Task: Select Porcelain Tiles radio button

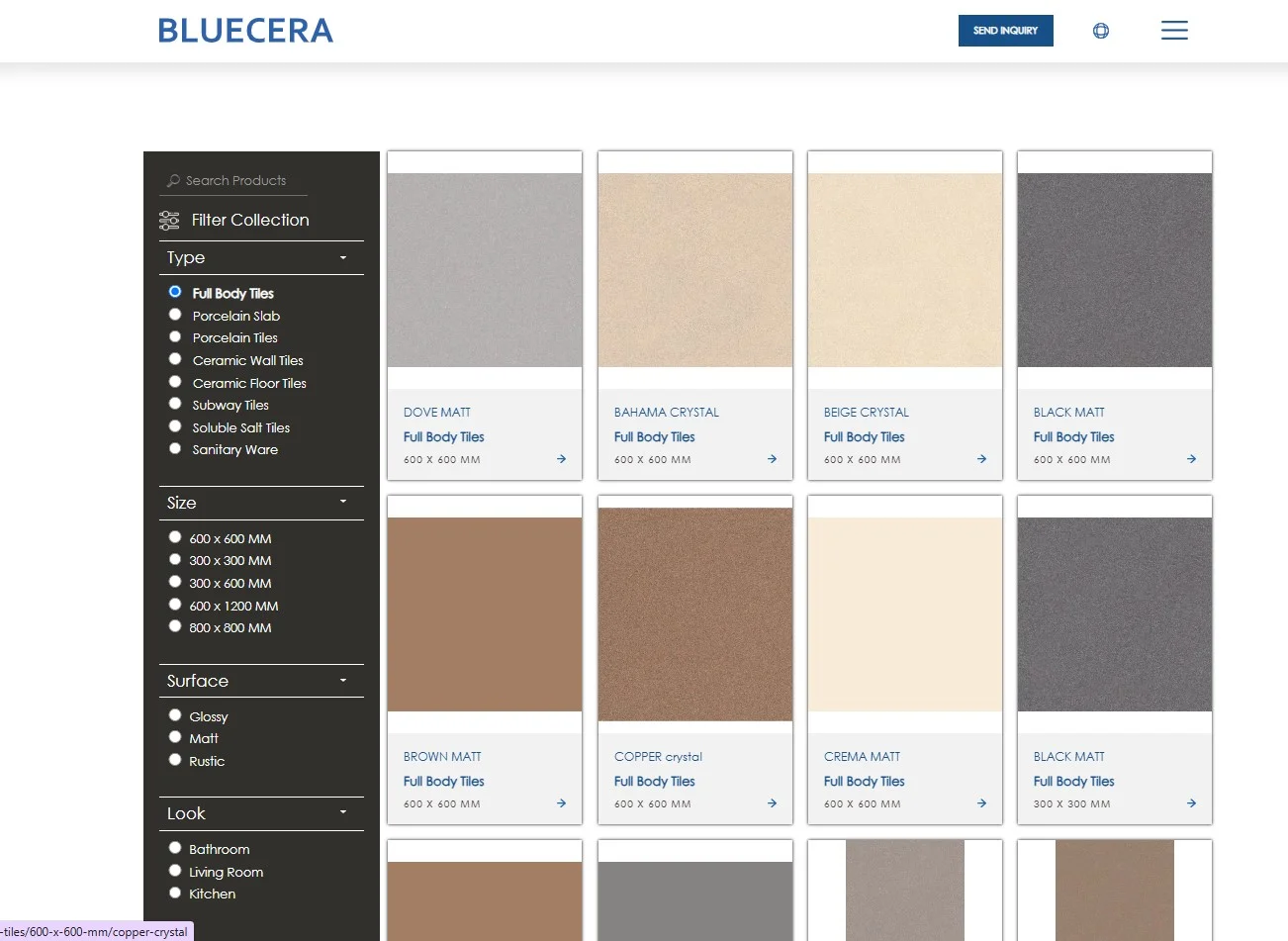Action: [175, 336]
